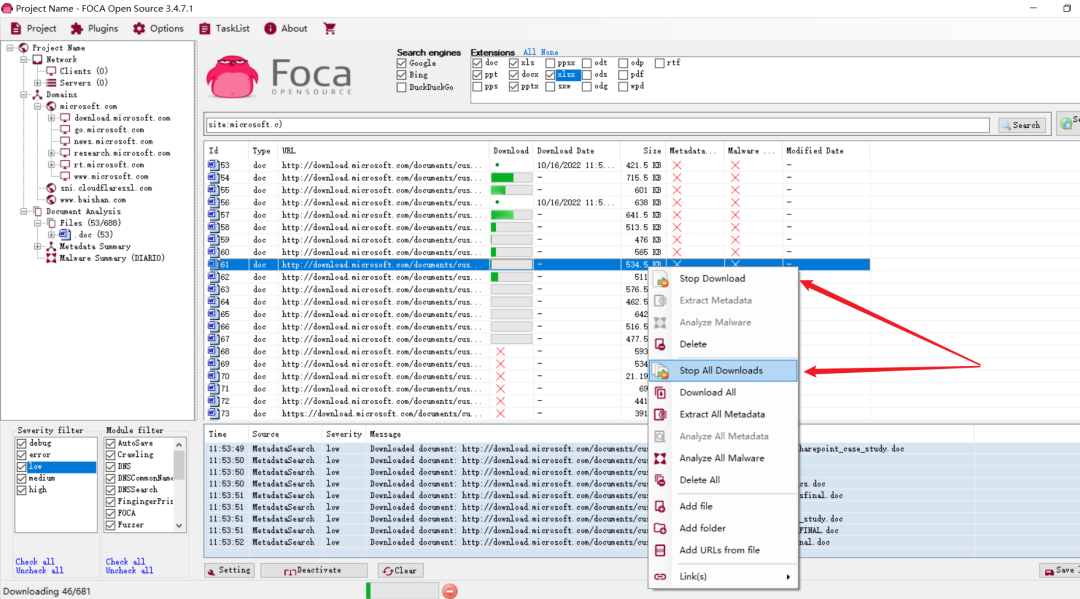Click Uncheck all under Severity filter
The image size is (1080, 599).
39,571
